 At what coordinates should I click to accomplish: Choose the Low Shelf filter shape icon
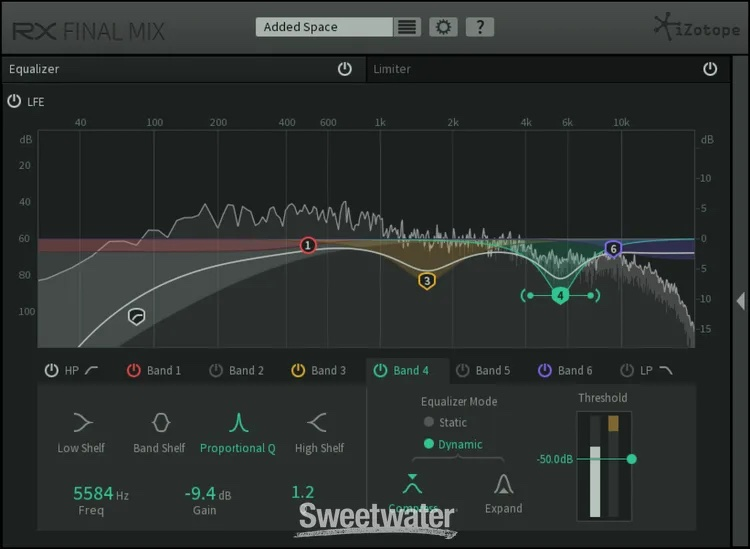(x=83, y=422)
